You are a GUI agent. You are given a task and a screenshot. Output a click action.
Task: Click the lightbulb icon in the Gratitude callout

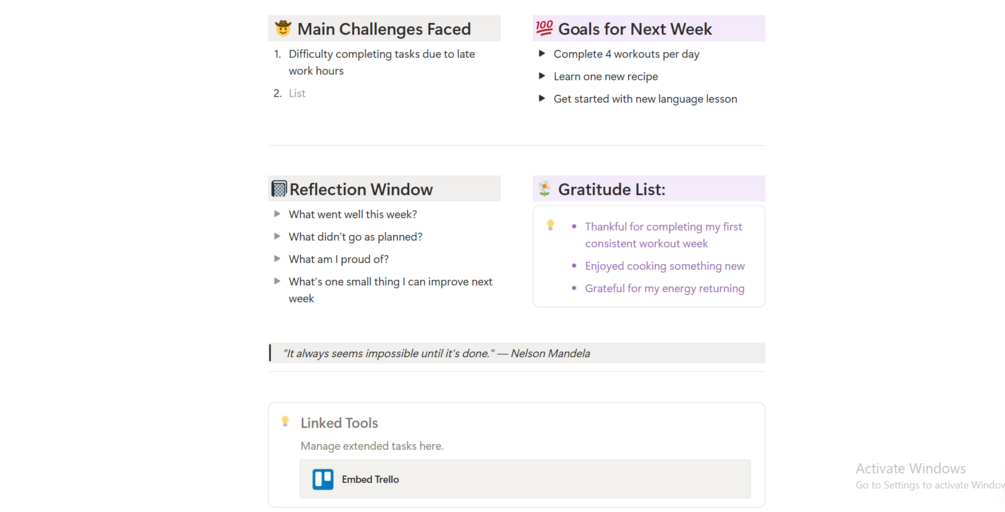[550, 225]
